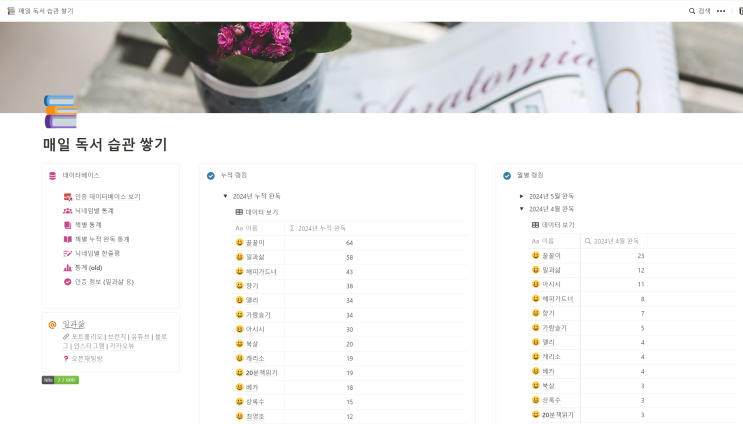The image size is (743, 424).
Task: Click the sigma icon in 2024년 누적 완독 header
Action: pos(292,228)
